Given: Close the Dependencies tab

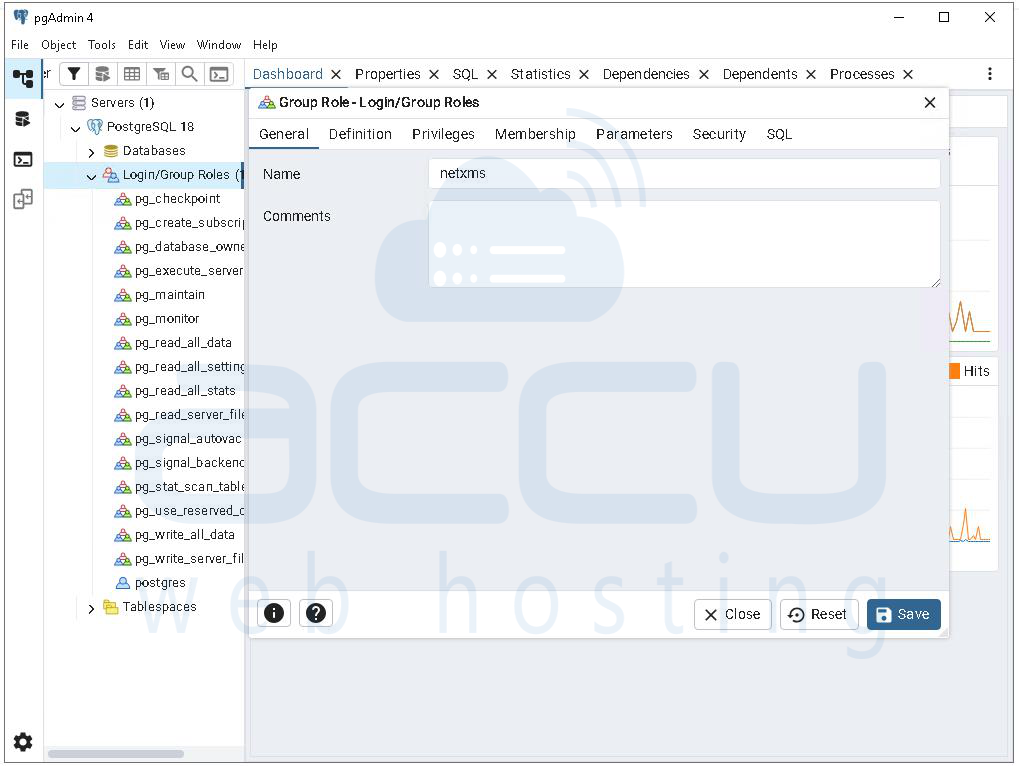Looking at the screenshot, I should tap(704, 75).
